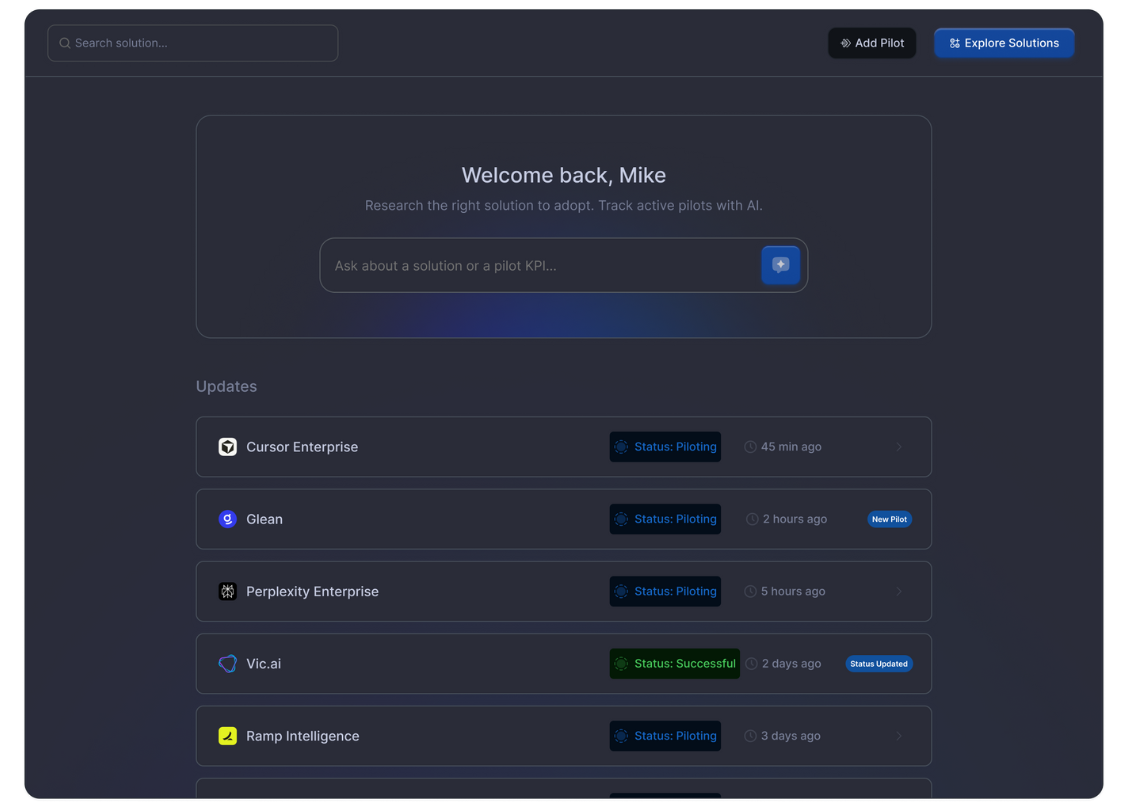Click the clock icon beside 2 hours ago
Screen dimensions: 1128x809
752,519
